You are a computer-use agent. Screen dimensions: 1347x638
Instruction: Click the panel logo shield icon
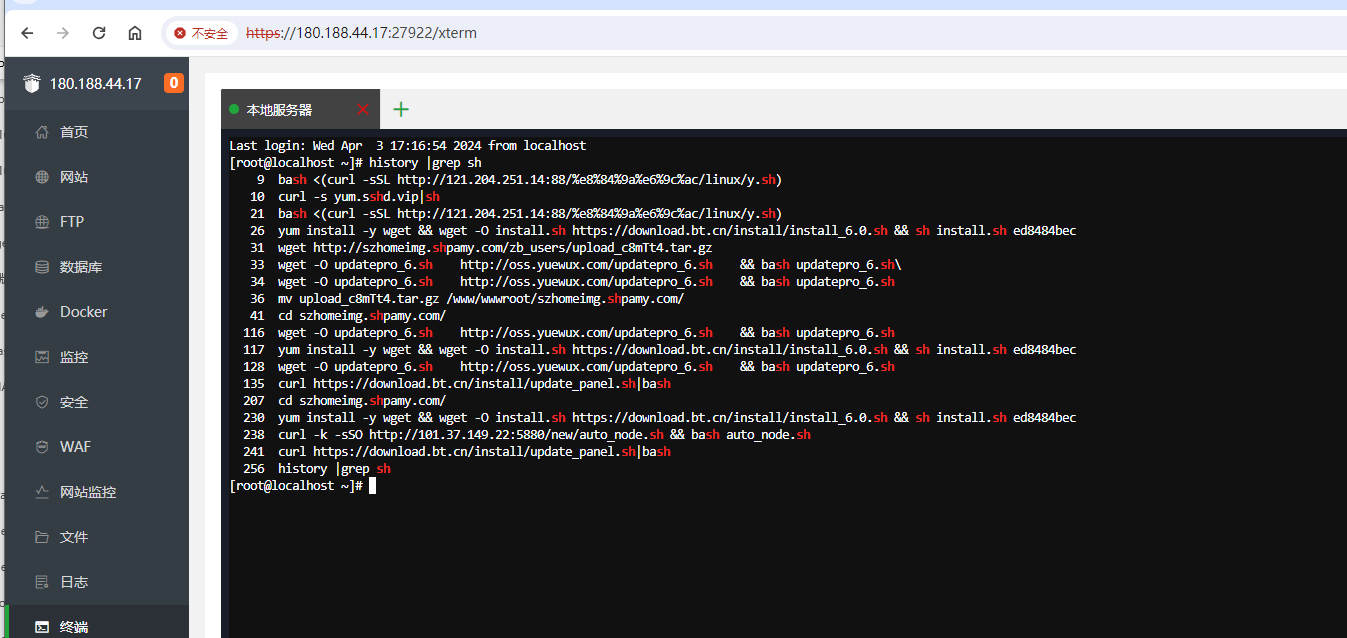[32, 84]
